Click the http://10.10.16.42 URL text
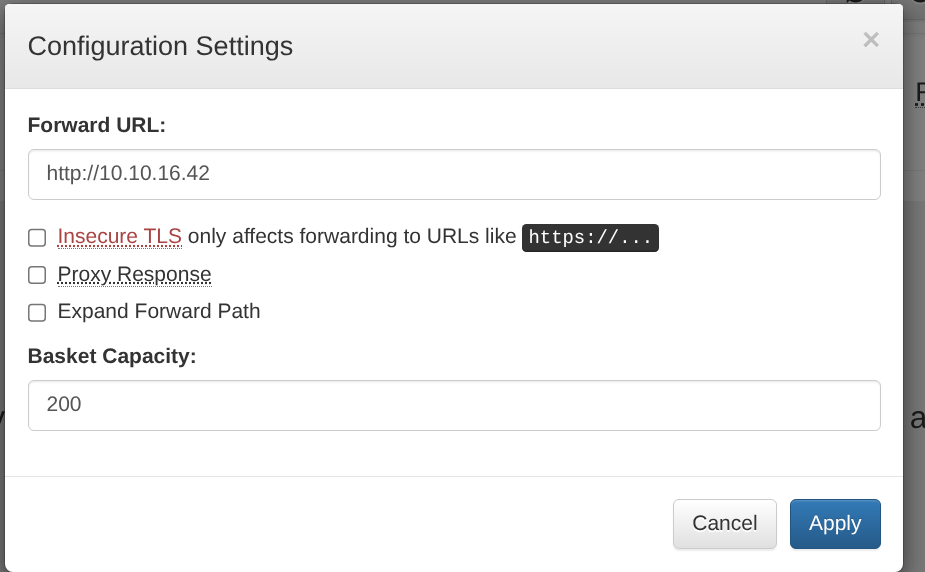 click(128, 174)
